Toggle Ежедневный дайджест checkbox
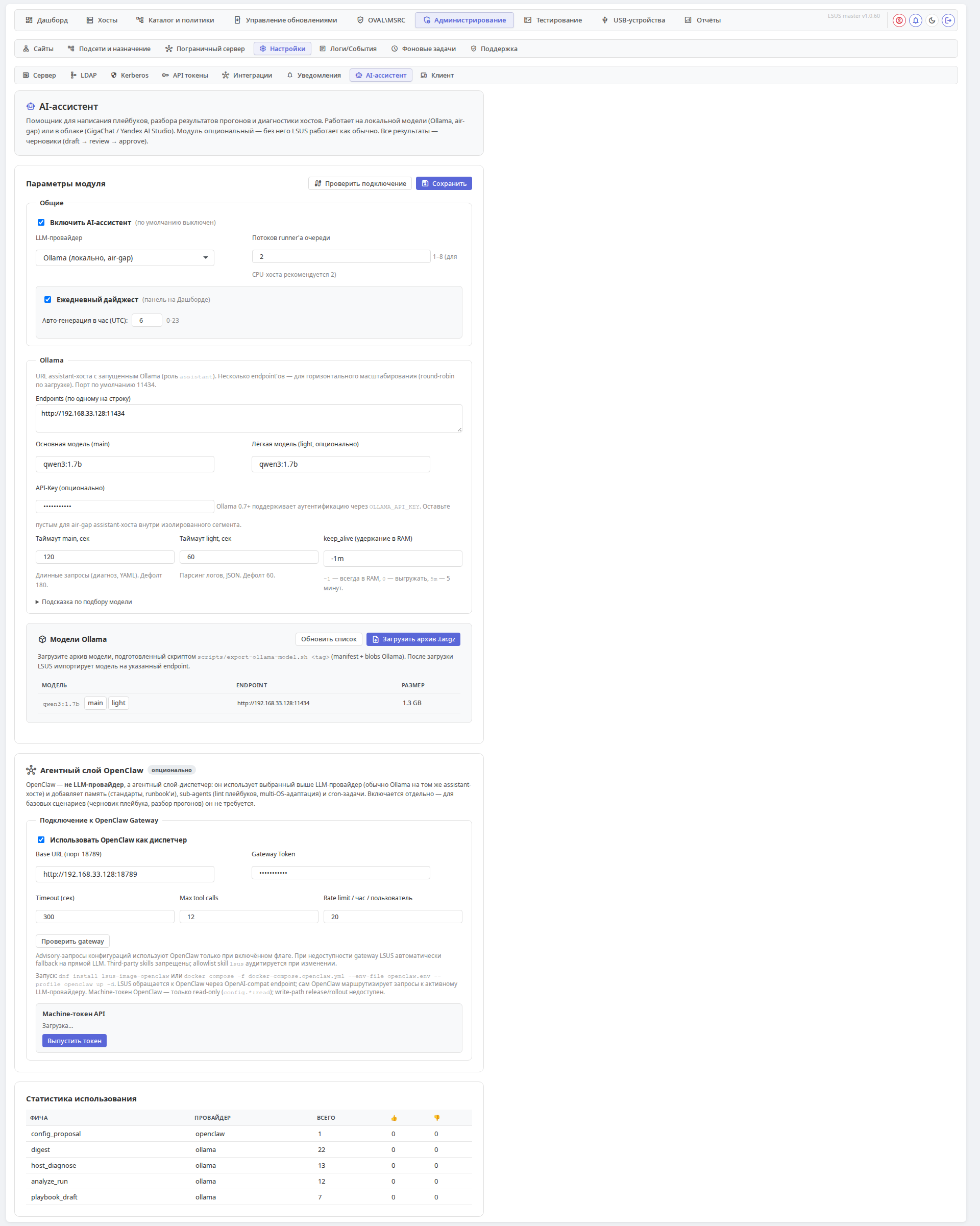 [x=48, y=300]
